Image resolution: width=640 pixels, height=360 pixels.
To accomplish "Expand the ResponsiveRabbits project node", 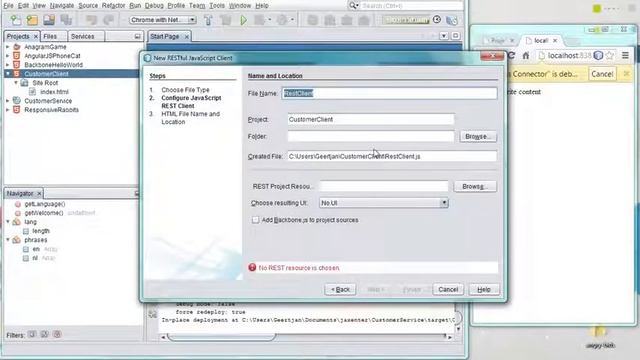I will click(x=7, y=110).
